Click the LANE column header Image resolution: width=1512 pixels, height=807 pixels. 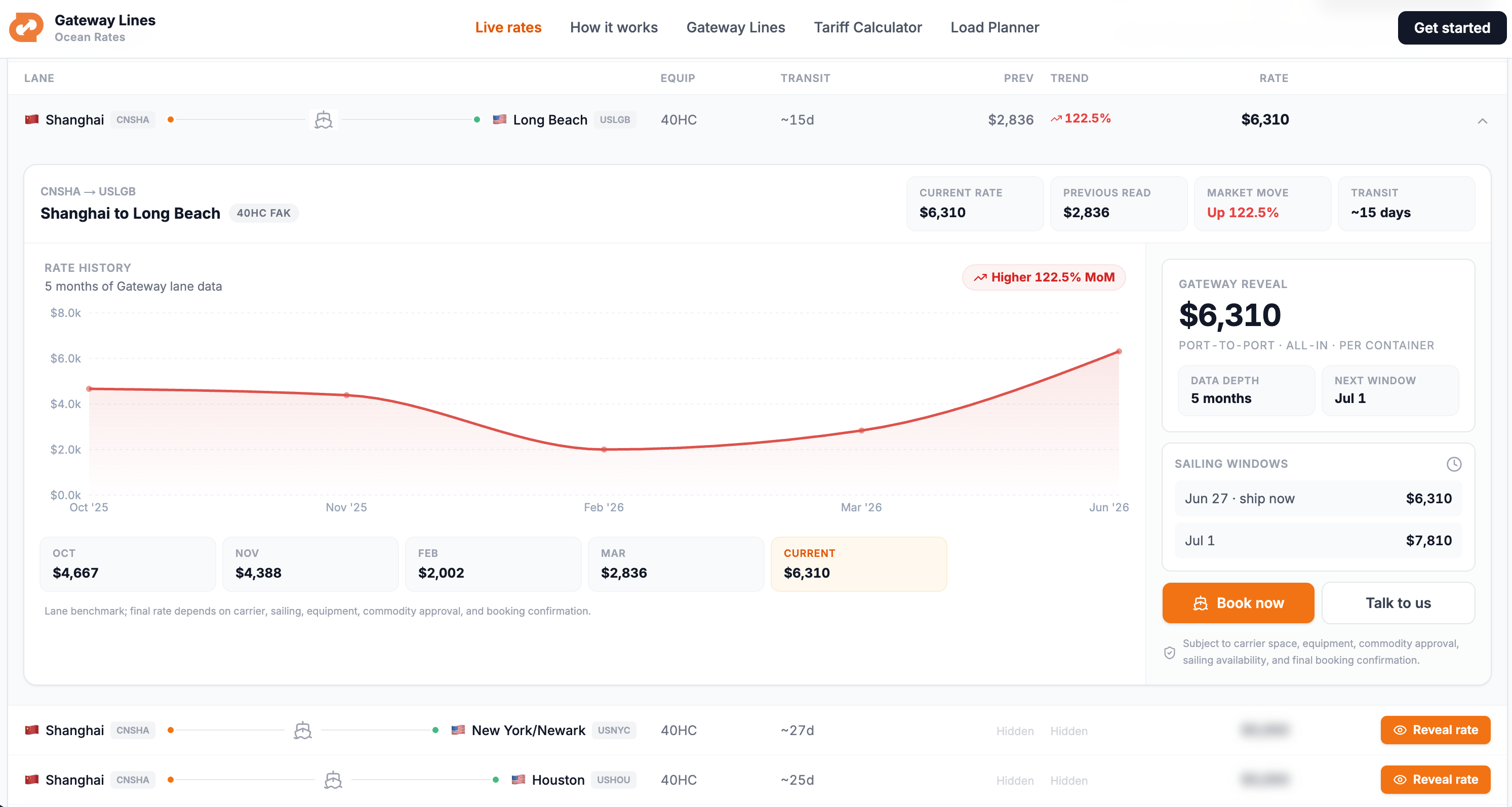click(39, 78)
